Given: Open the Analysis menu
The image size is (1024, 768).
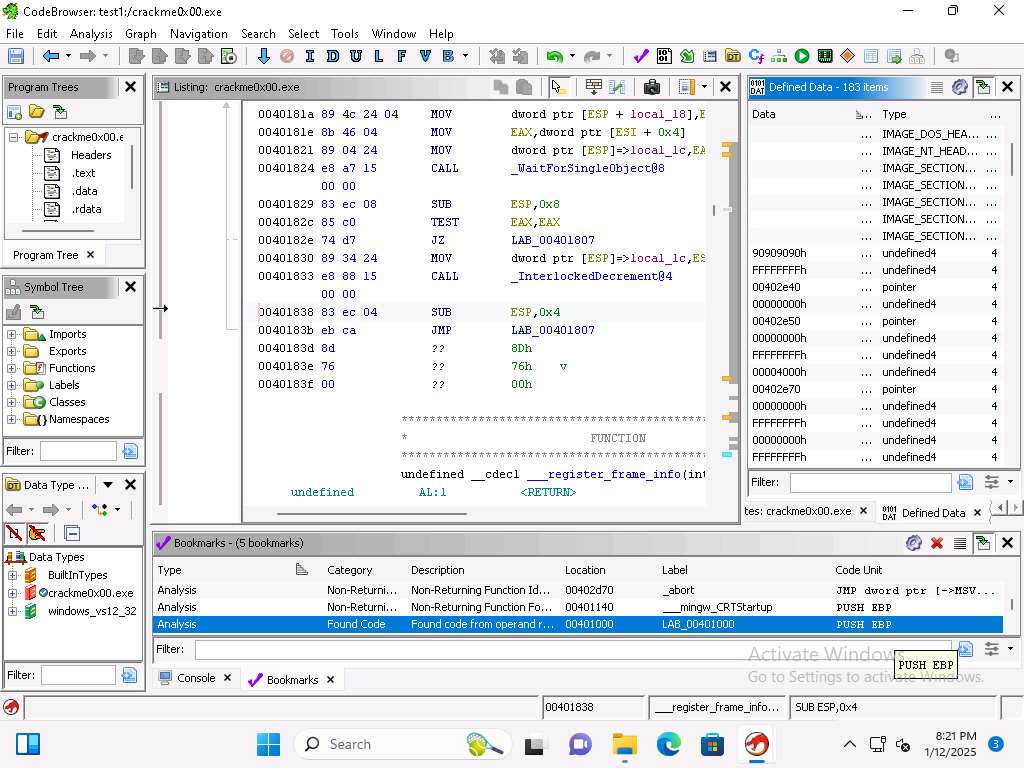Looking at the screenshot, I should [91, 33].
